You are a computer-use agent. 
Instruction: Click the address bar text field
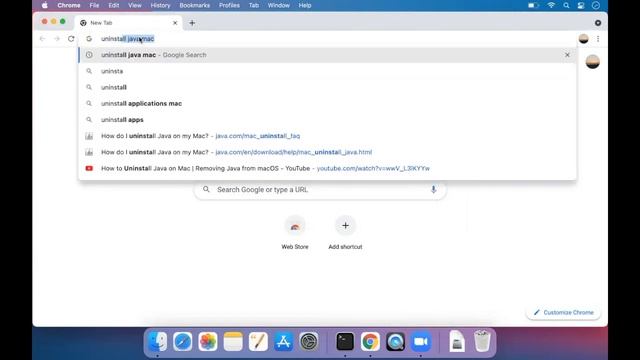pyautogui.click(x=327, y=39)
